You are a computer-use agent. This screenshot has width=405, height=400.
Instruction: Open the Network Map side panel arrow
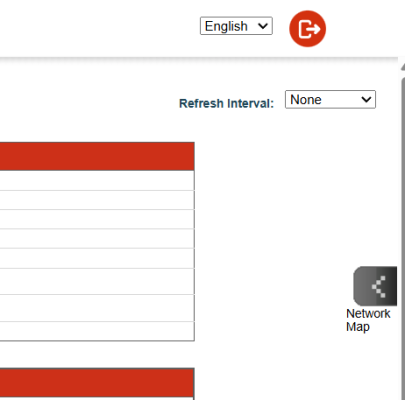click(375, 286)
